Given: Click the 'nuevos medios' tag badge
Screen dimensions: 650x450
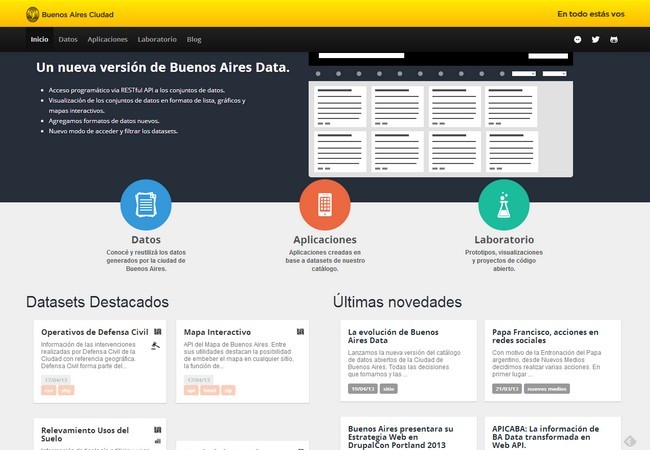Looking at the screenshot, I should pos(547,389).
